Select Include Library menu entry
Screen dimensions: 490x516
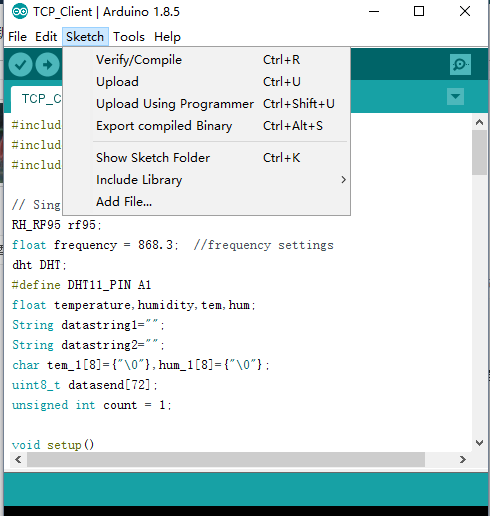pos(207,180)
